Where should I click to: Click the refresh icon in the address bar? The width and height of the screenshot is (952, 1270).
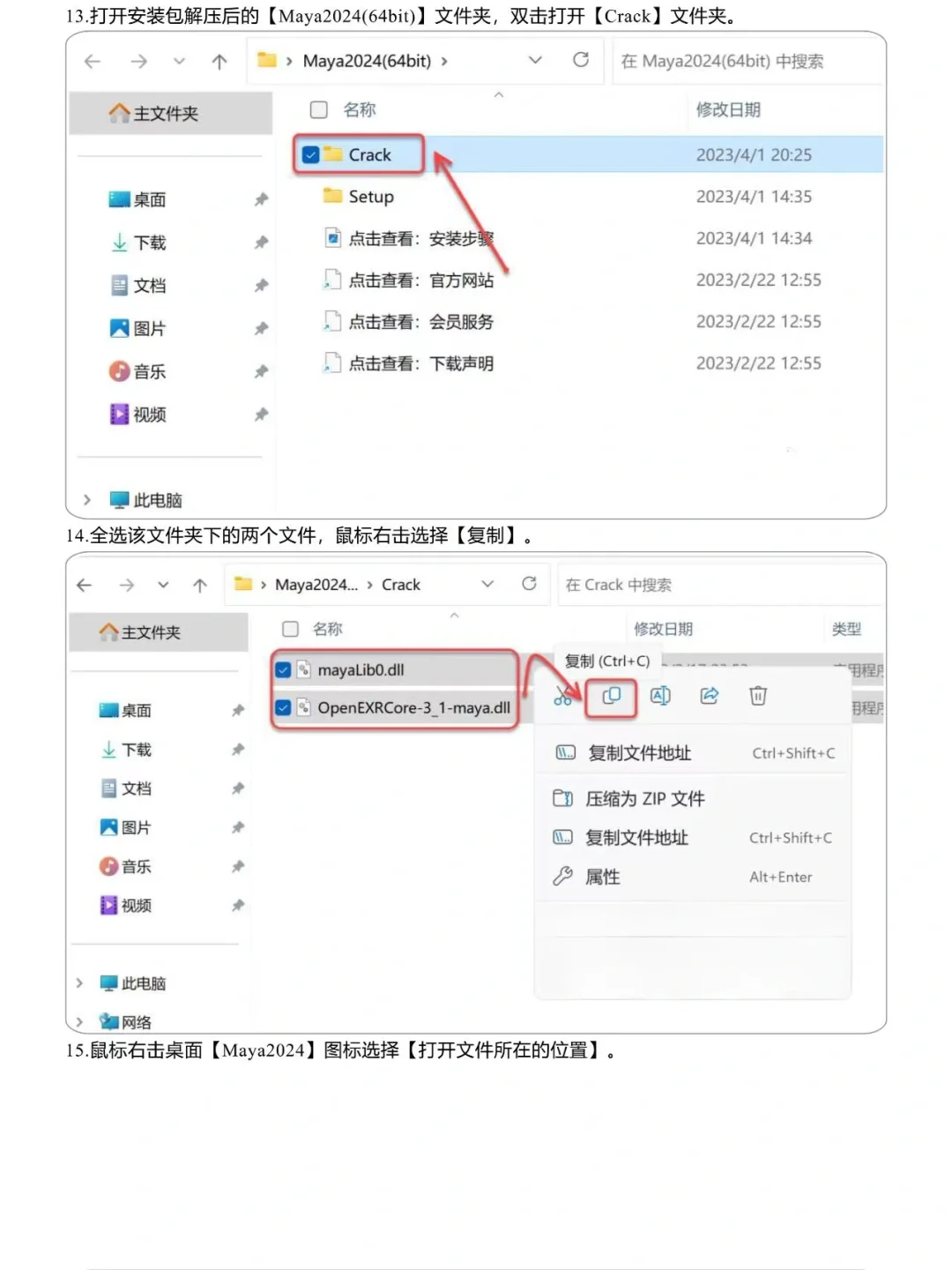(581, 61)
